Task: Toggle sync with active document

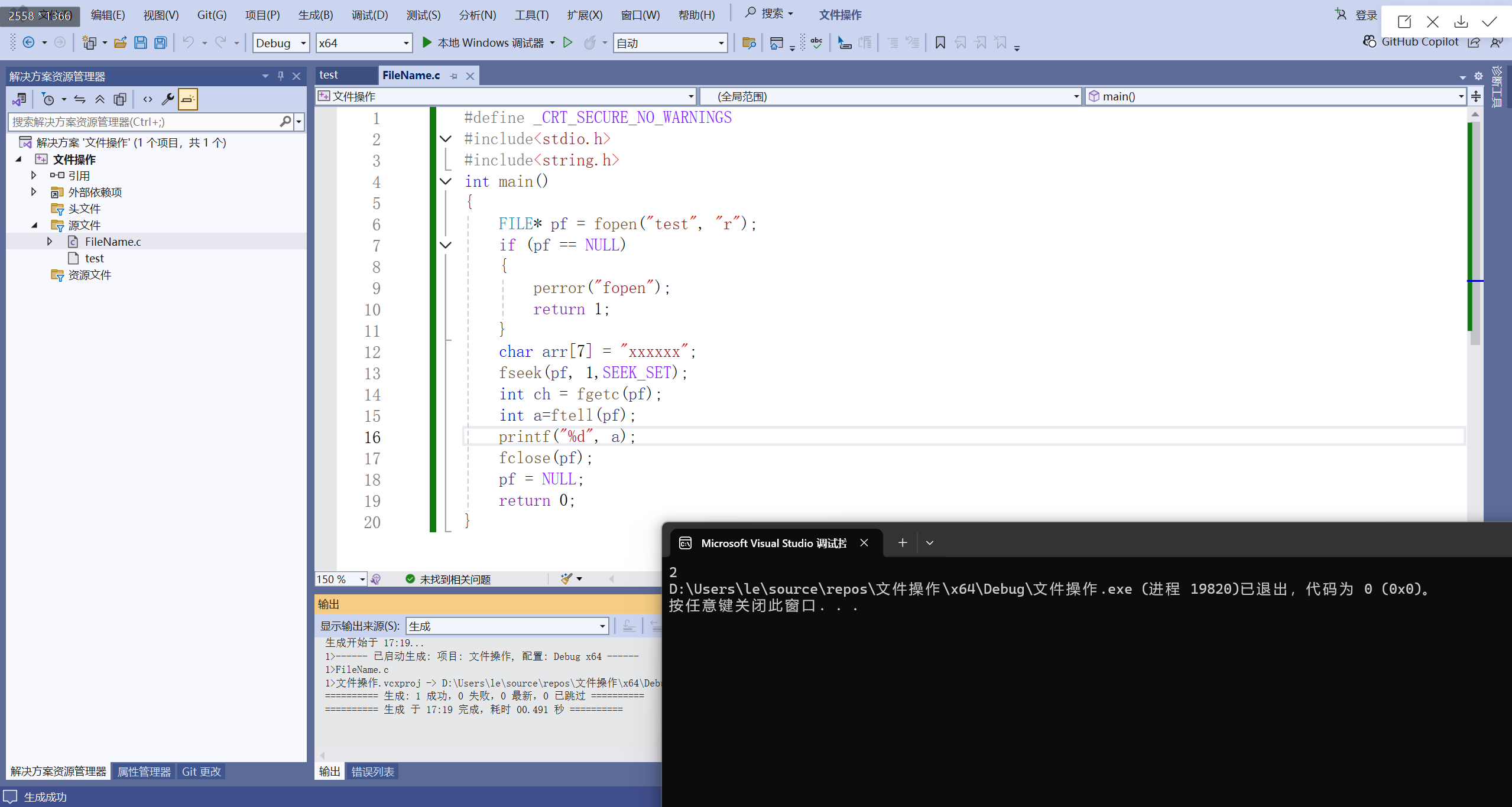Action: pos(80,99)
